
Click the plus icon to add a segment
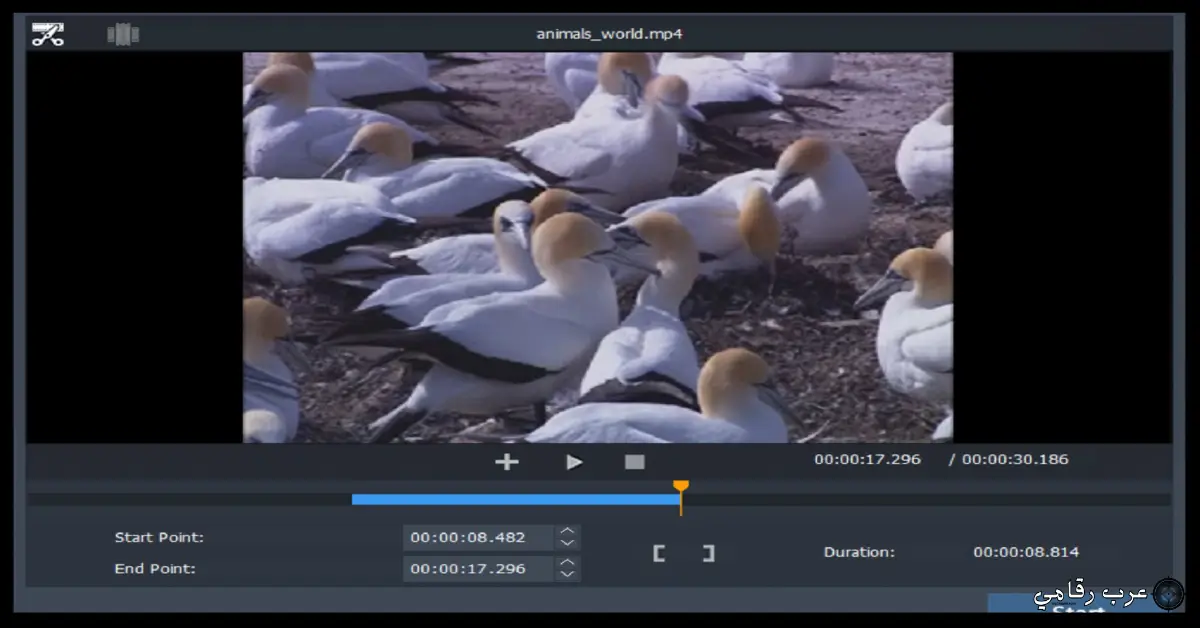(x=506, y=461)
